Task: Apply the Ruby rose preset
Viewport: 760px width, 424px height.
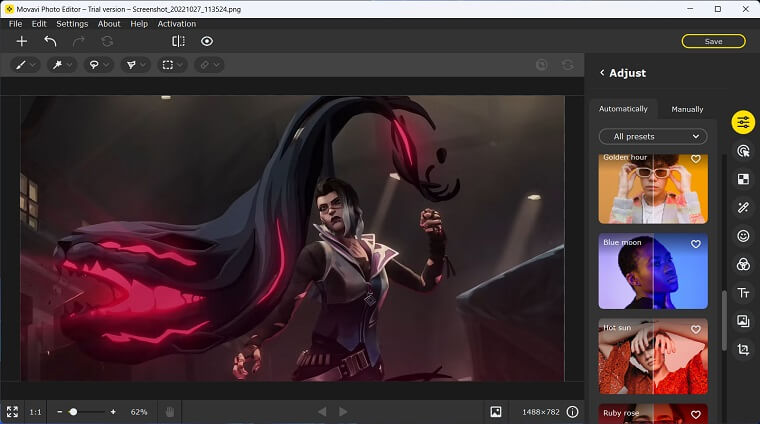Action: point(653,414)
